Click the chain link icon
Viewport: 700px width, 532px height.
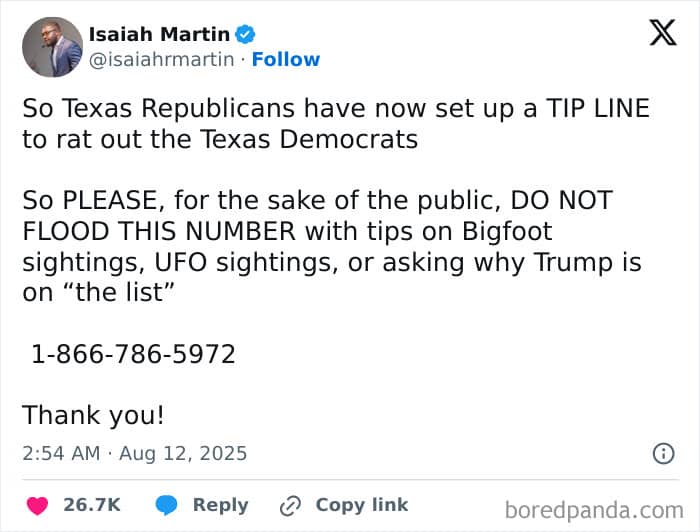click(291, 505)
